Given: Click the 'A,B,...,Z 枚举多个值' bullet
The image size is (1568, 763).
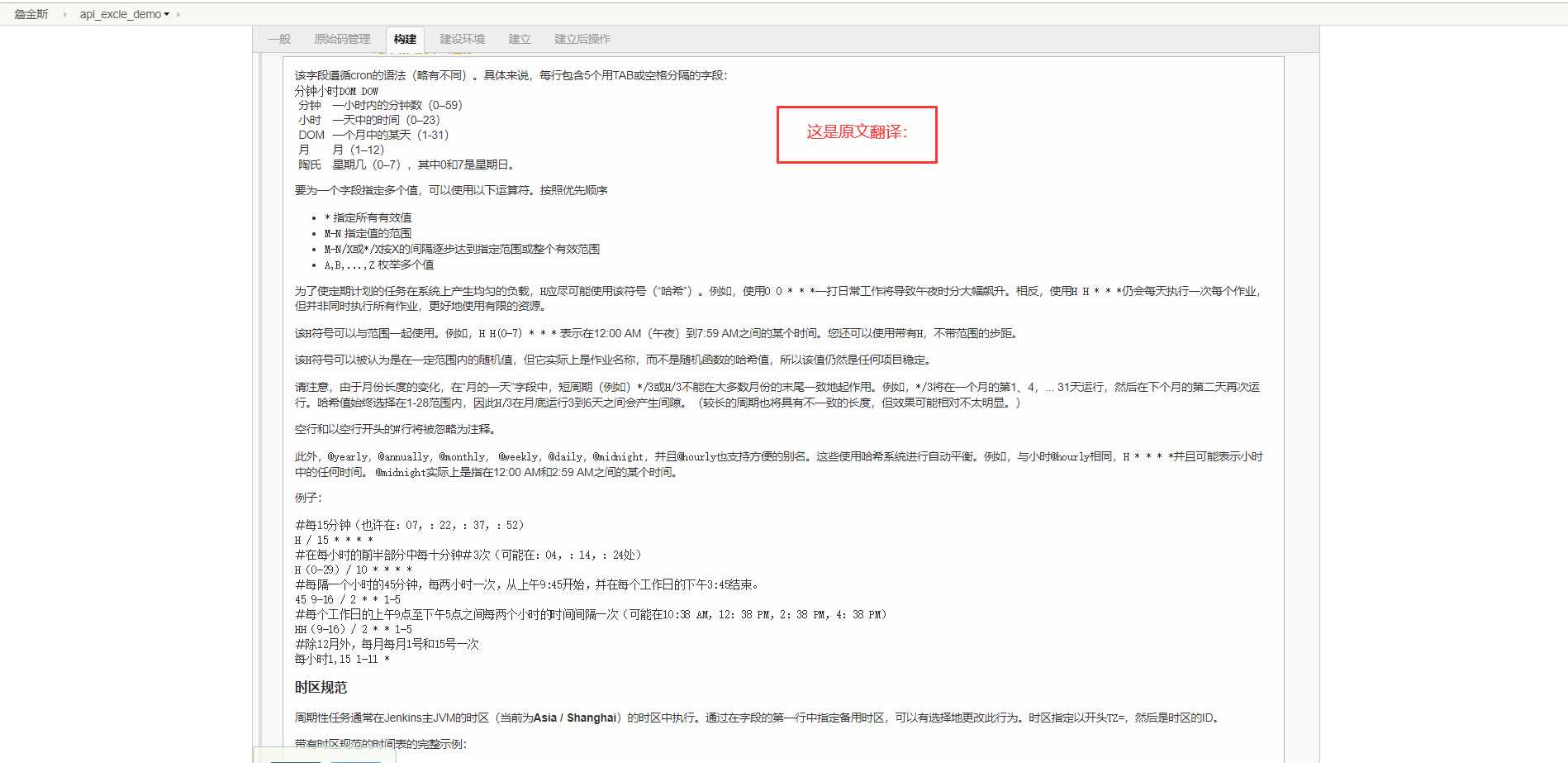Looking at the screenshot, I should [379, 265].
